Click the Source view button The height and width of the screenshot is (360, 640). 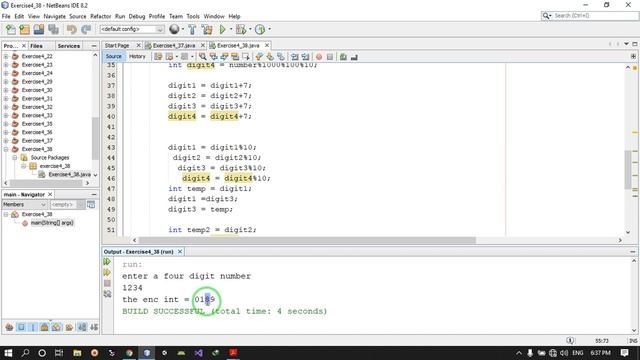tap(113, 57)
